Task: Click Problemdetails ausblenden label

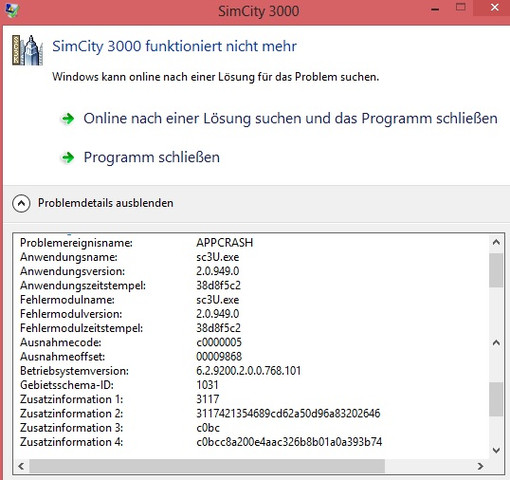Action: (106, 203)
